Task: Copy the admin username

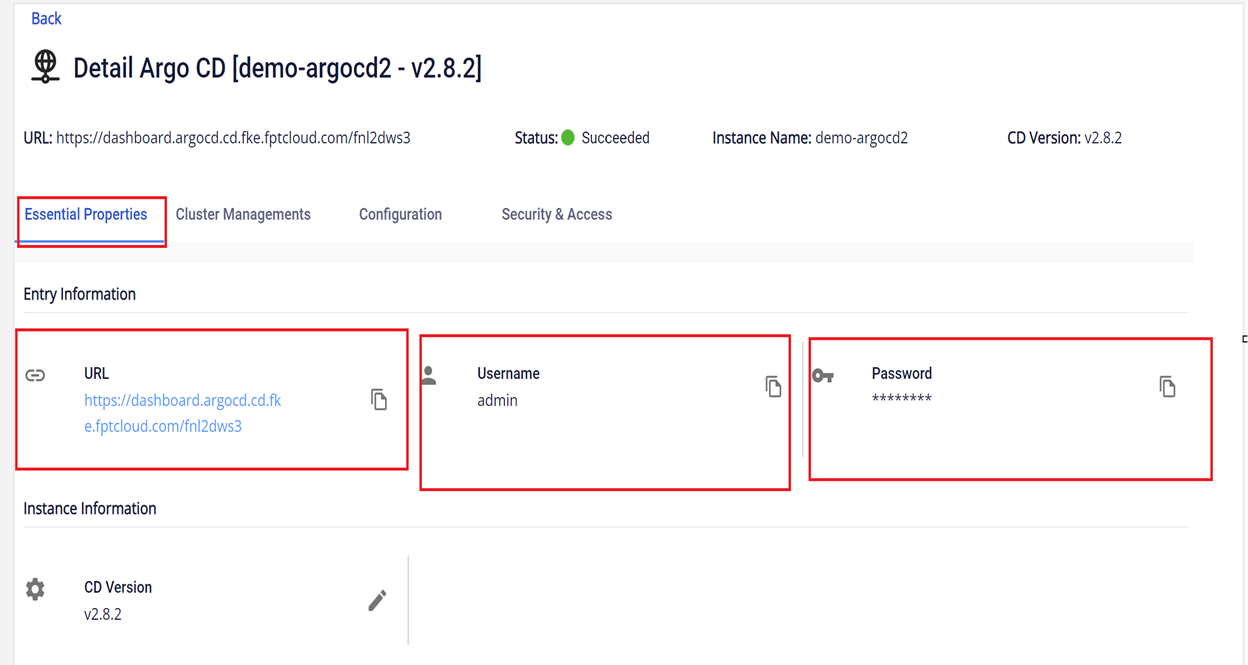Action: click(773, 387)
